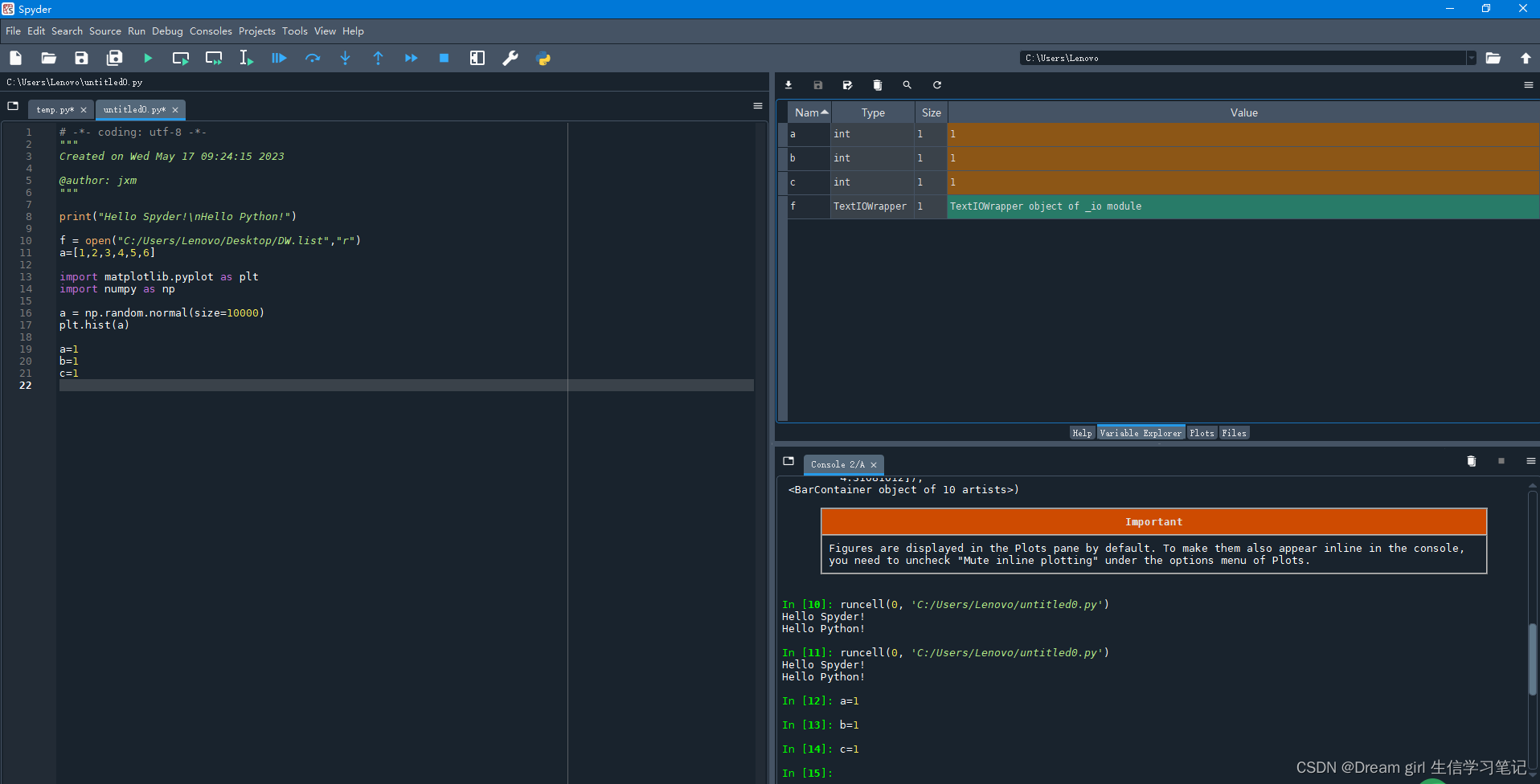Toggle maximize current pane
Viewport: 1540px width, 784px height.
pyautogui.click(x=477, y=58)
